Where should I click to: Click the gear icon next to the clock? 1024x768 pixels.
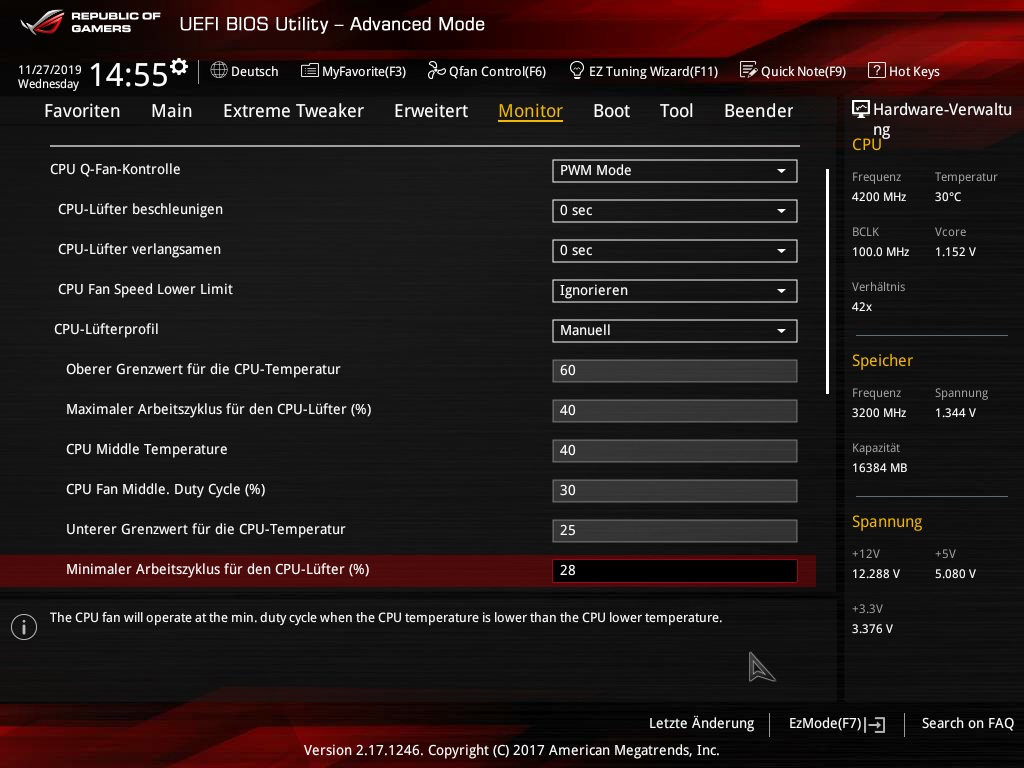(x=179, y=67)
